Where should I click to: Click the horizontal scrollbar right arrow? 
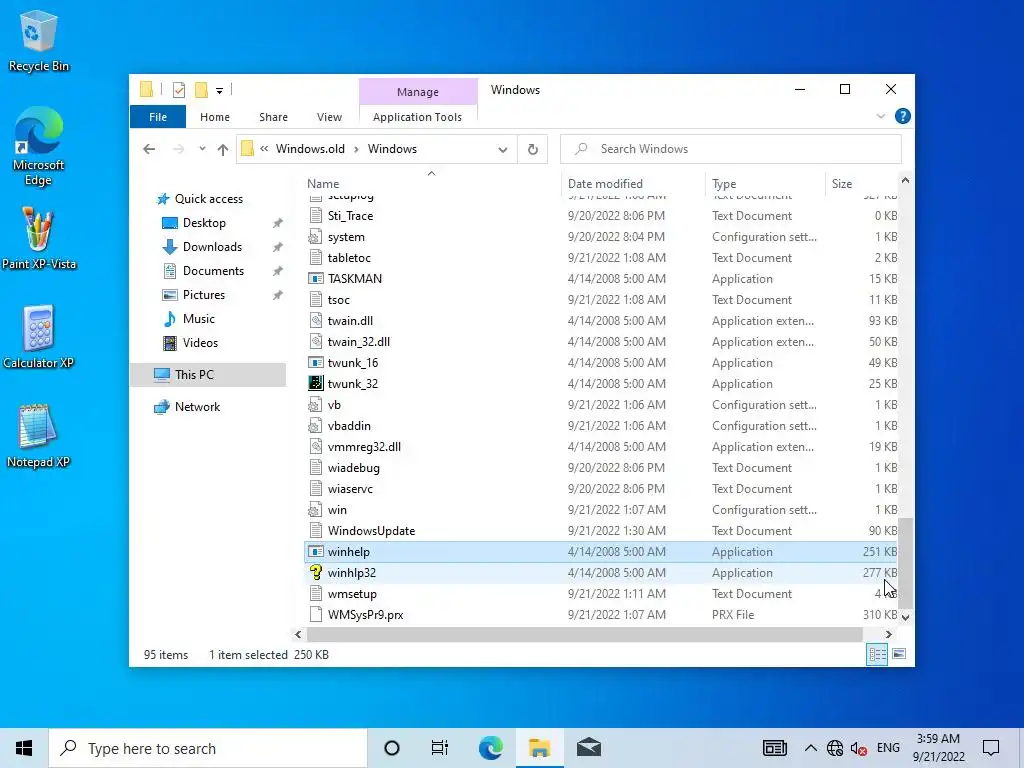[888, 634]
